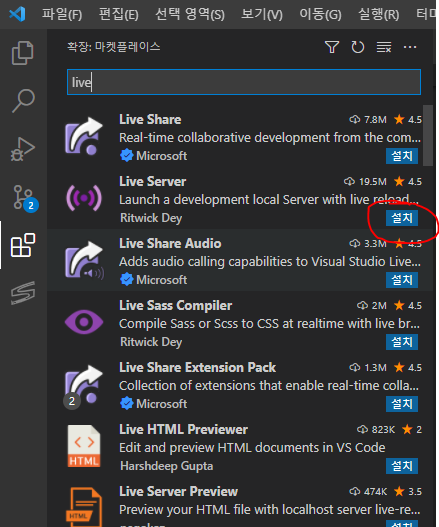Clear extension search results icon
This screenshot has width=439, height=527.
[384, 47]
